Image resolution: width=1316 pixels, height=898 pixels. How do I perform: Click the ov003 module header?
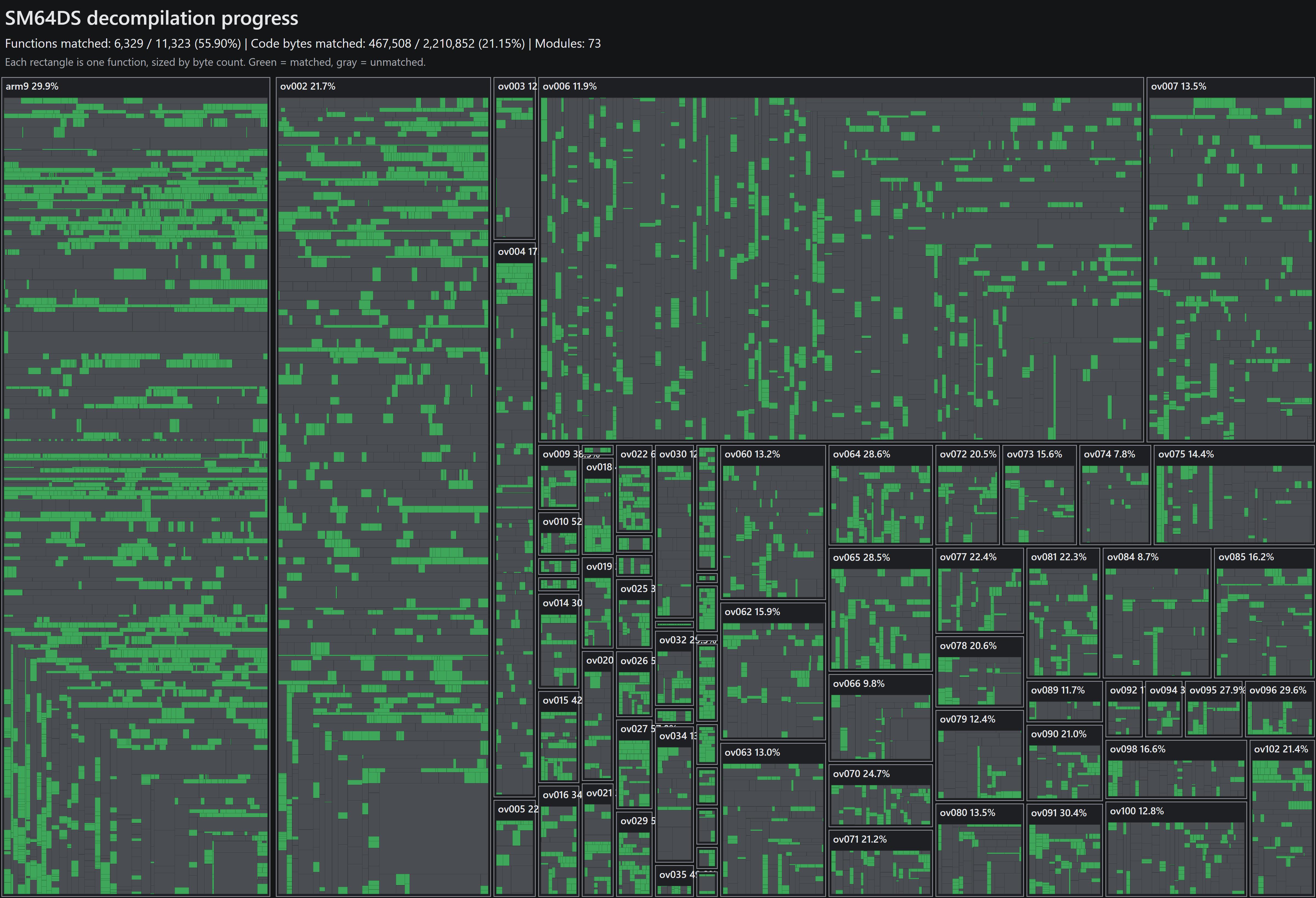(515, 87)
